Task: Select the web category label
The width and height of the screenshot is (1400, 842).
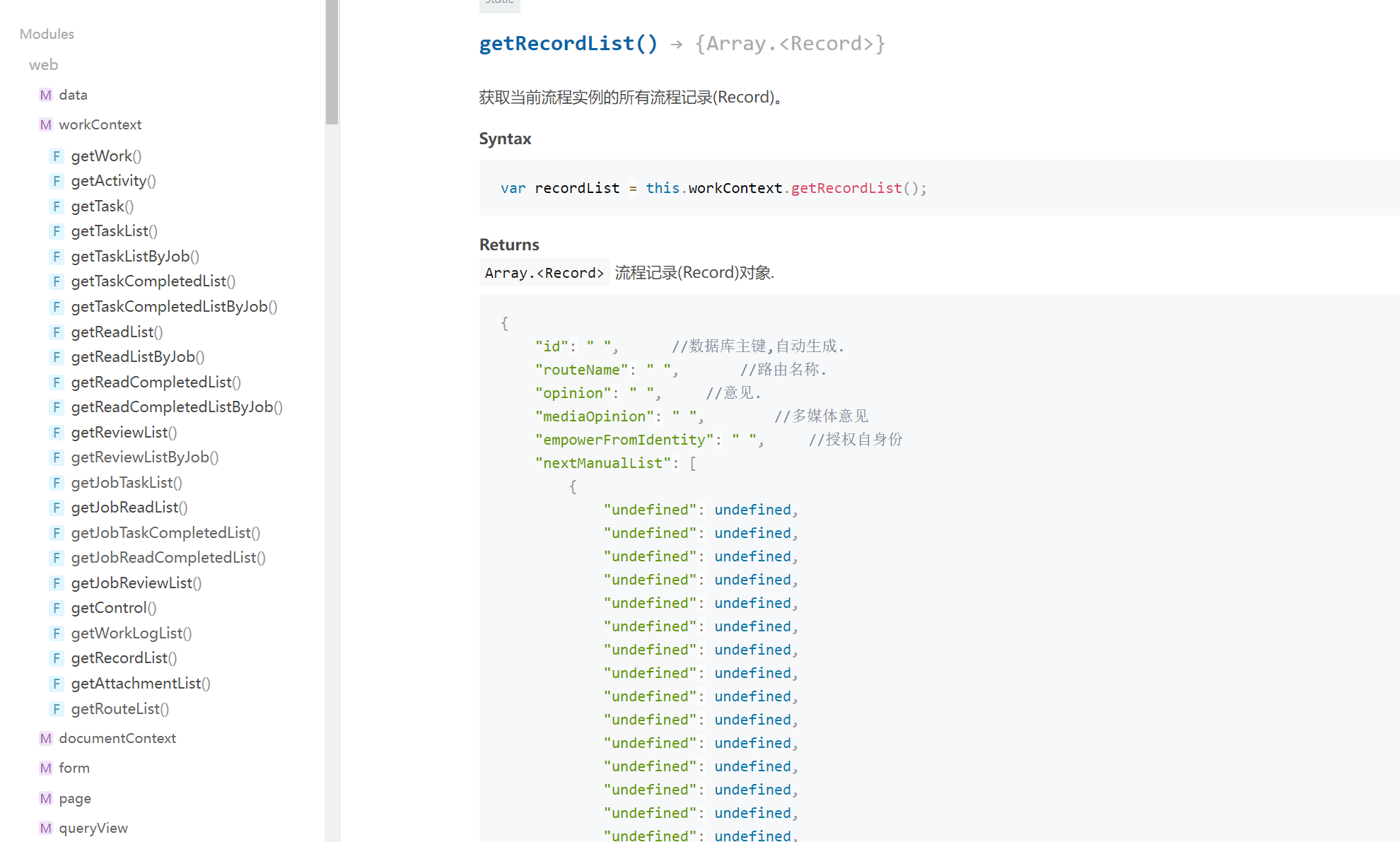Action: coord(43,65)
